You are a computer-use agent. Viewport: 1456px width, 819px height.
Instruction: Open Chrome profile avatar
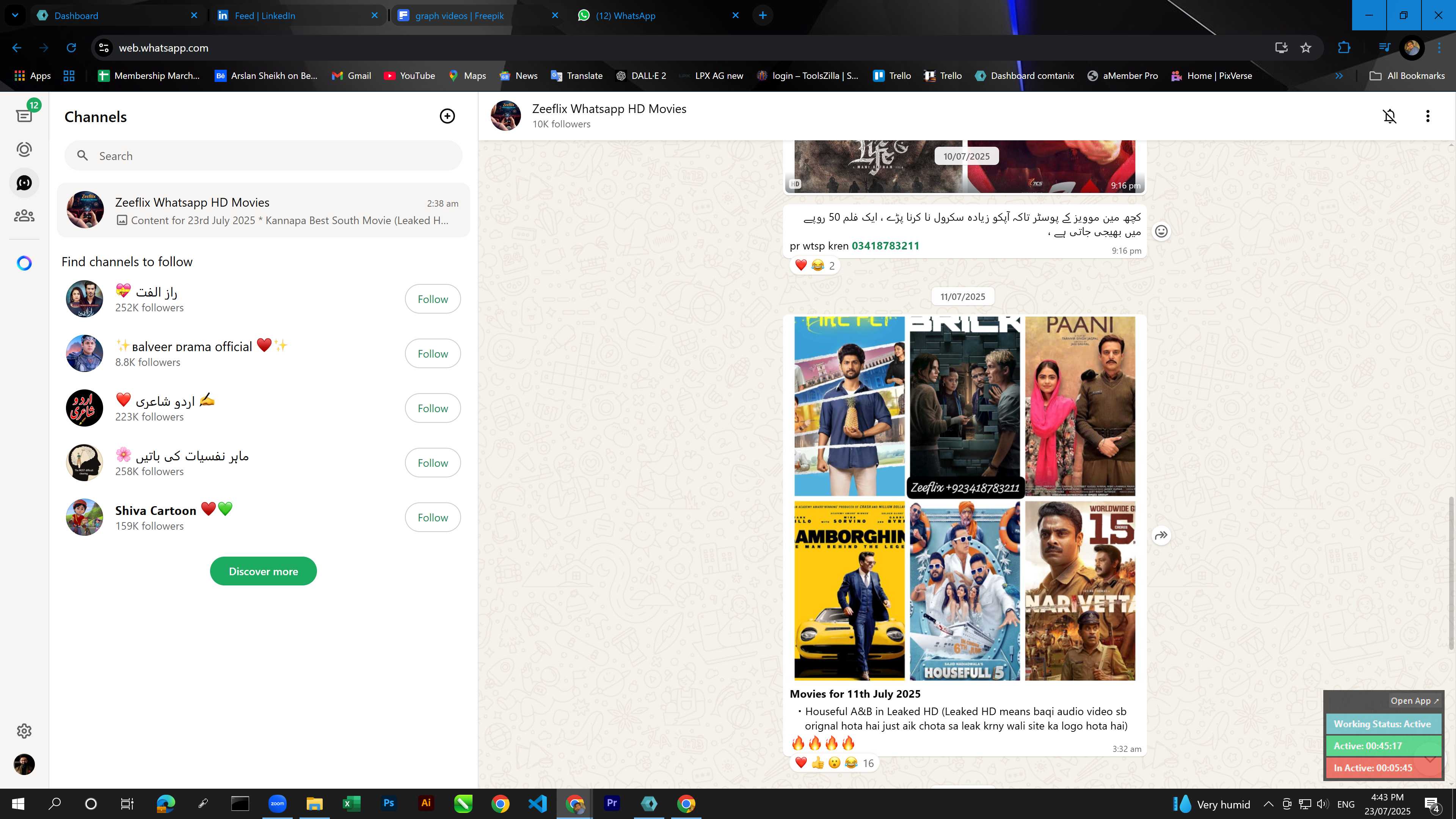1412,48
